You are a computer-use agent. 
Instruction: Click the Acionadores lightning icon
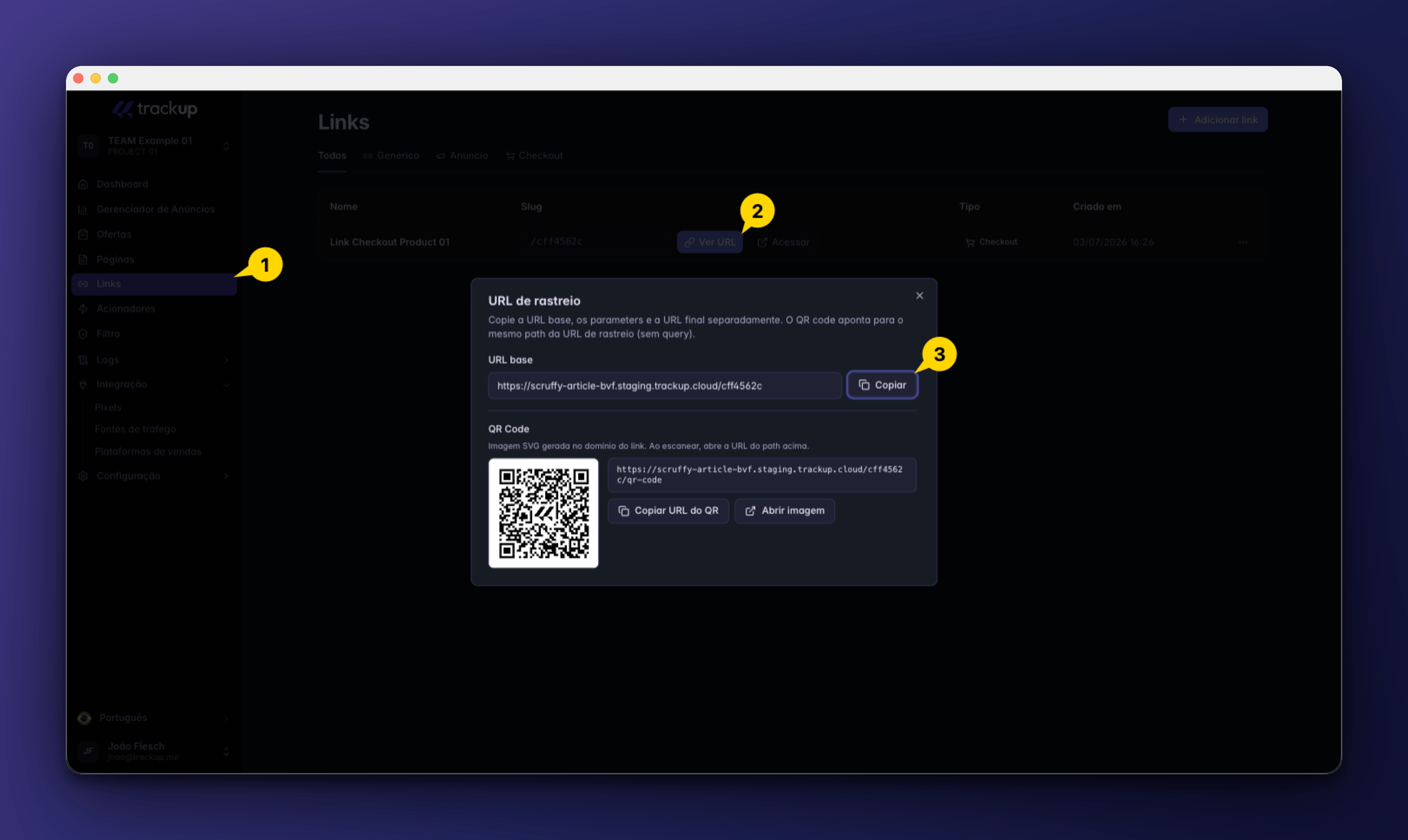click(83, 308)
